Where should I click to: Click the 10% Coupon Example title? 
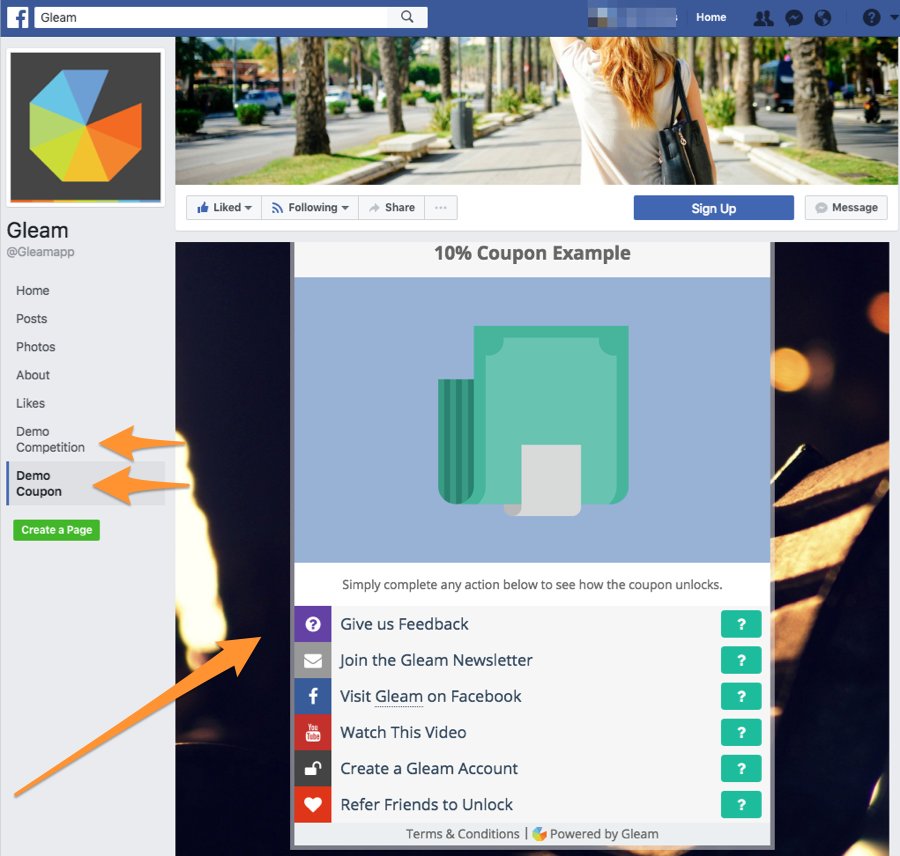coord(532,253)
